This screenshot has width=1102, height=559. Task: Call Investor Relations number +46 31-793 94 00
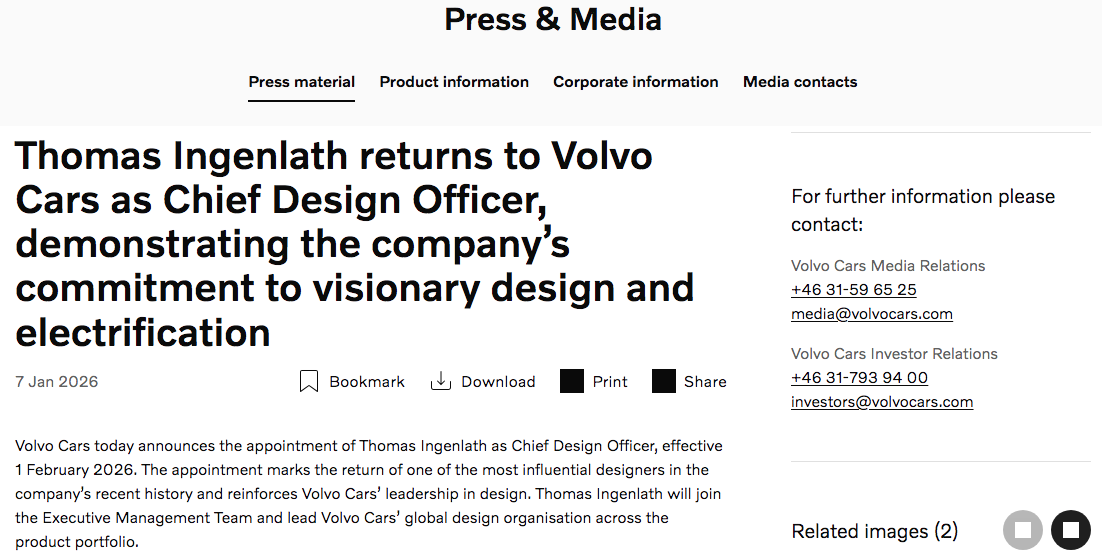(859, 378)
